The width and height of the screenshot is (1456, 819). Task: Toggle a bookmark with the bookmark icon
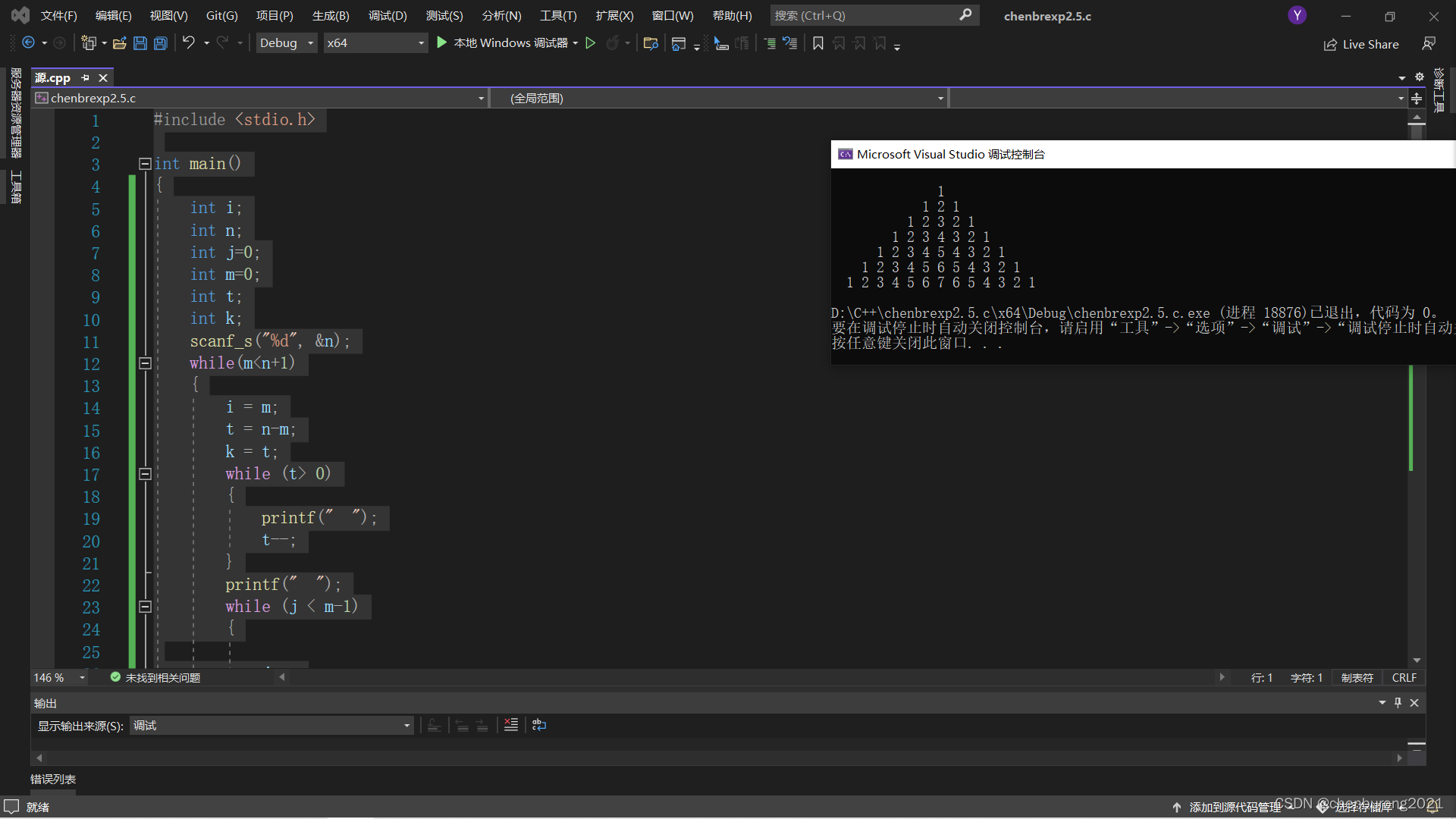(x=817, y=43)
